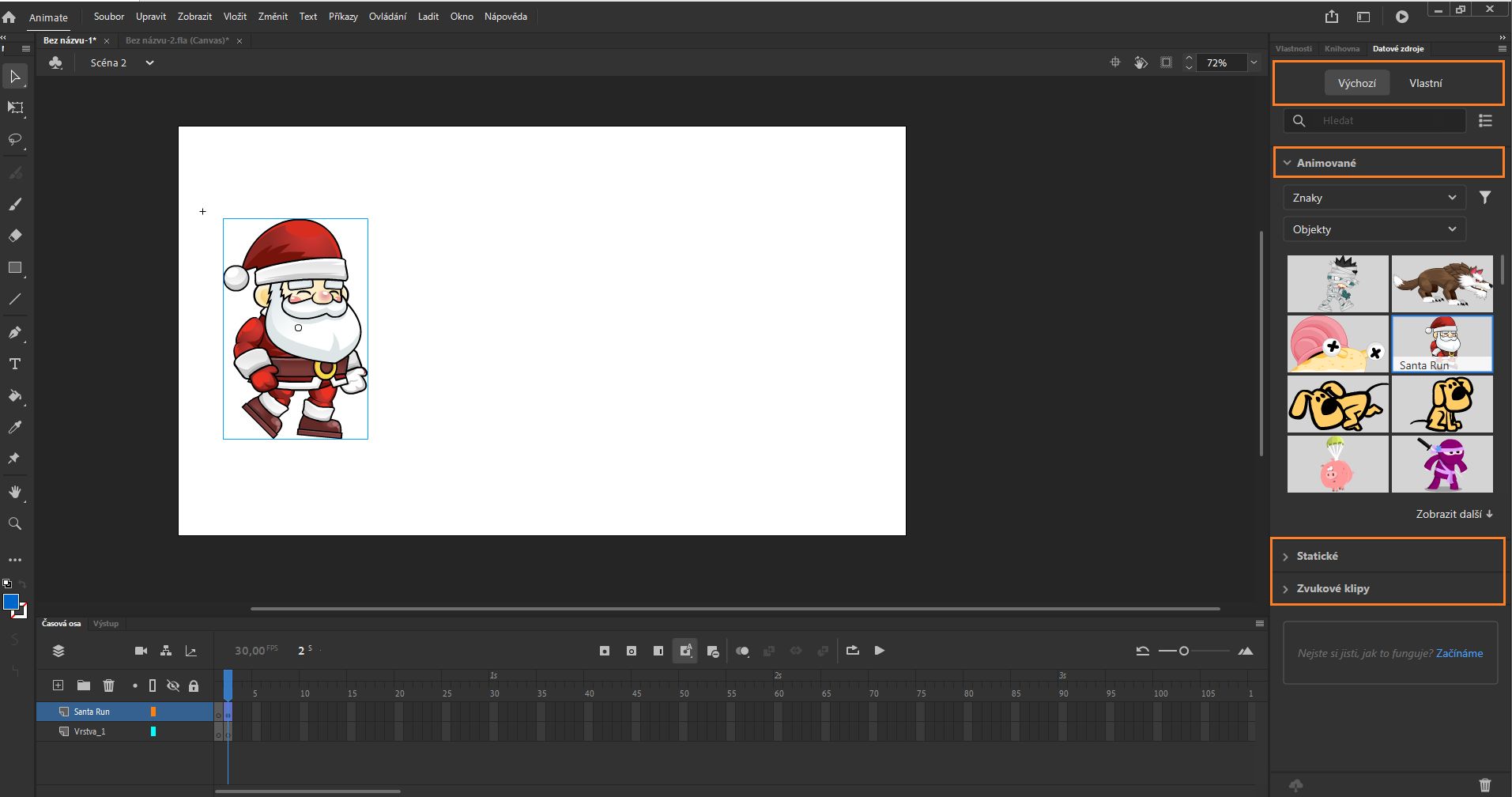Select the Line tool

[x=15, y=300]
